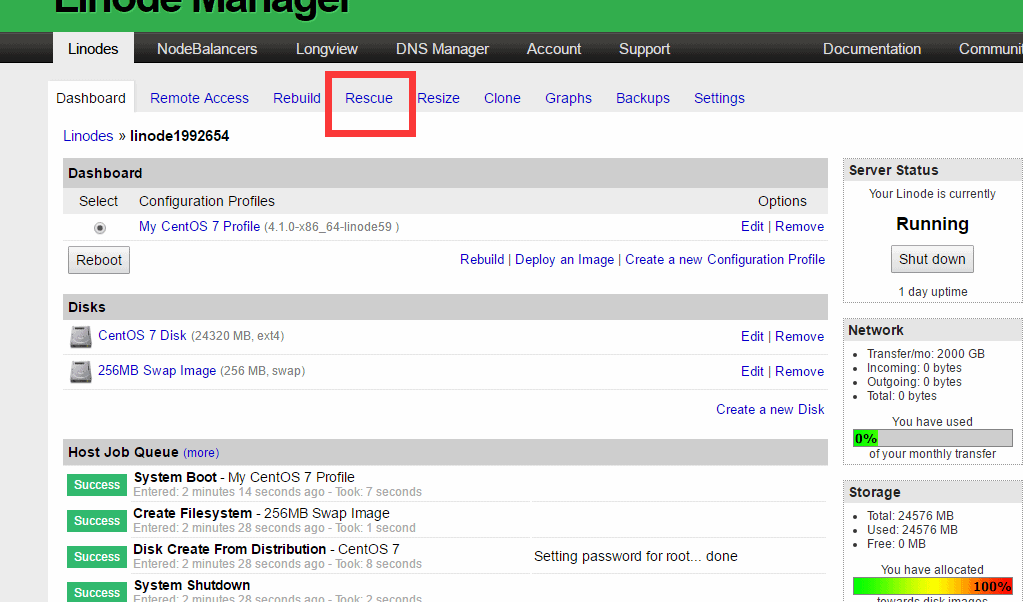This screenshot has width=1023, height=602.
Task: Click Create a new Configuration Profile
Action: 725,260
